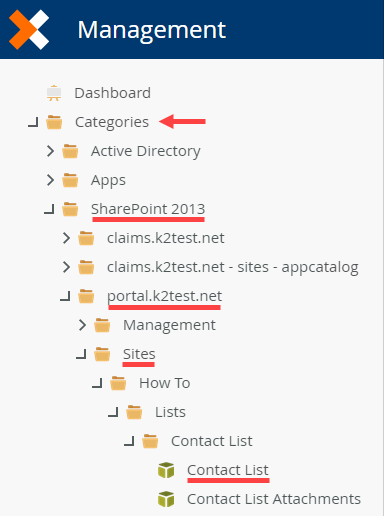This screenshot has width=384, height=516.
Task: Click the Categories folder icon
Action: [x=54, y=122]
